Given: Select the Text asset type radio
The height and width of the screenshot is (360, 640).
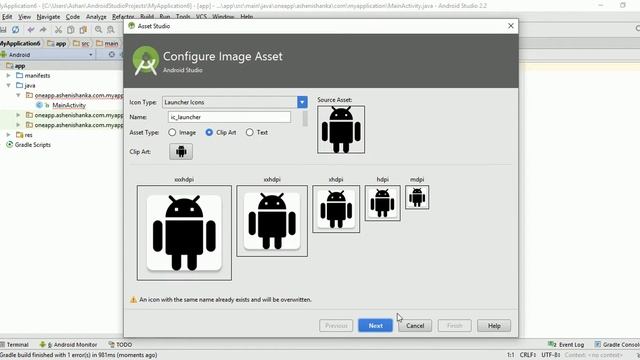Looking at the screenshot, I should coord(249,132).
